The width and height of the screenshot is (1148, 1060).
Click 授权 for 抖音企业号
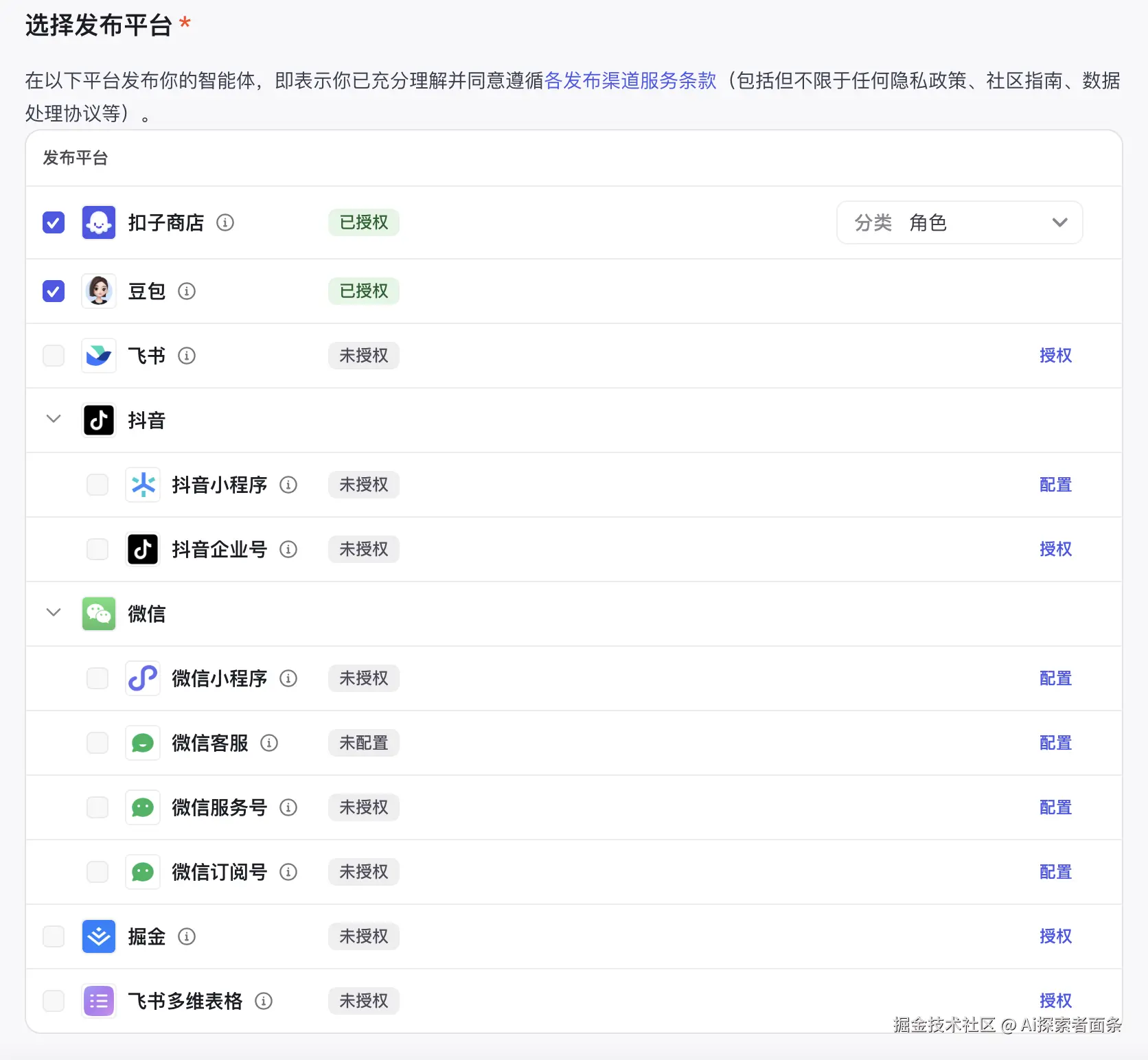click(x=1055, y=549)
